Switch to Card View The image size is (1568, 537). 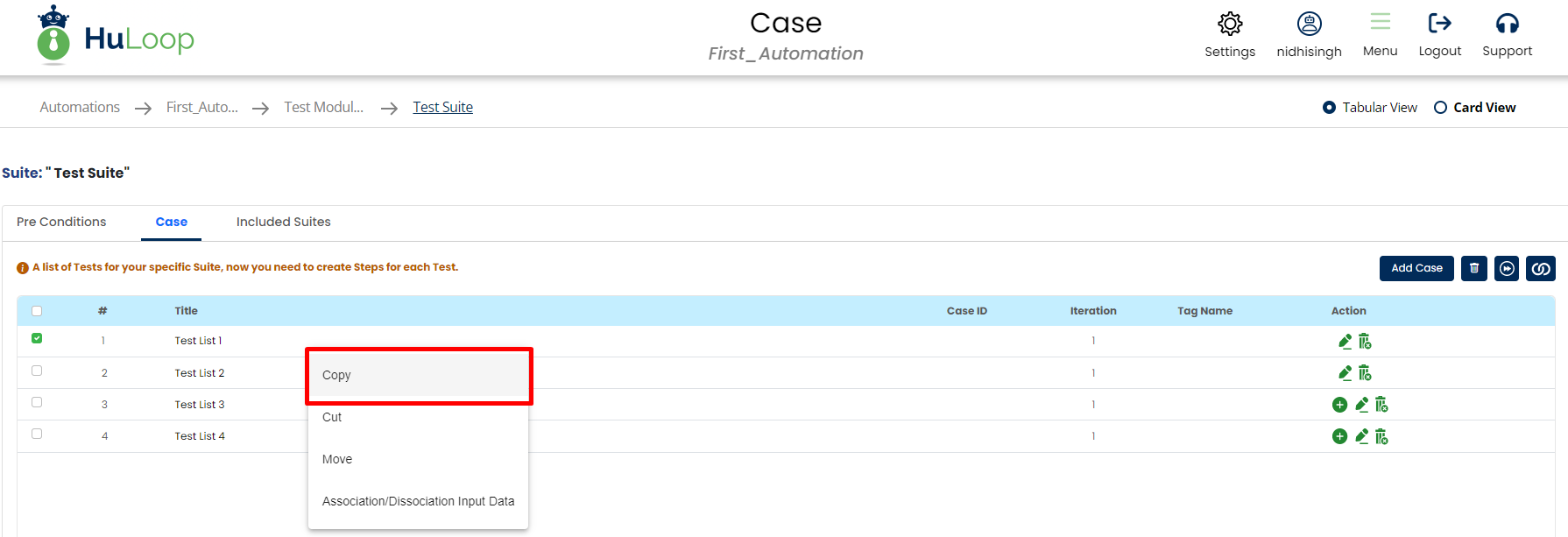pyautogui.click(x=1440, y=108)
